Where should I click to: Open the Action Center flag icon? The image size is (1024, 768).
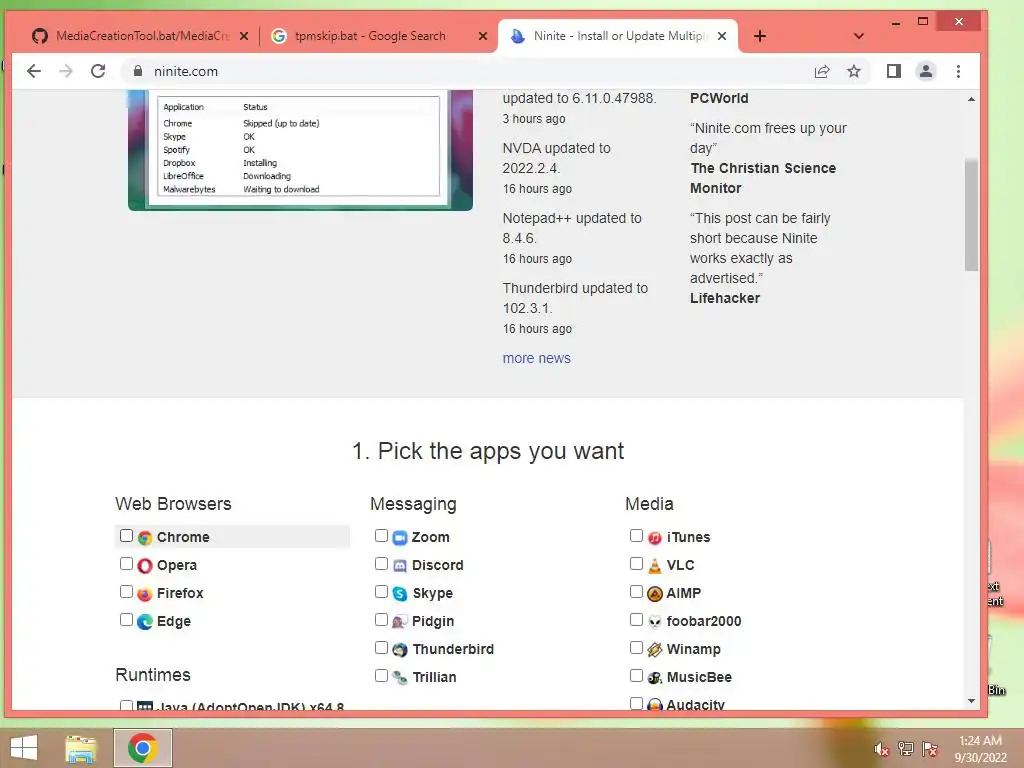930,748
